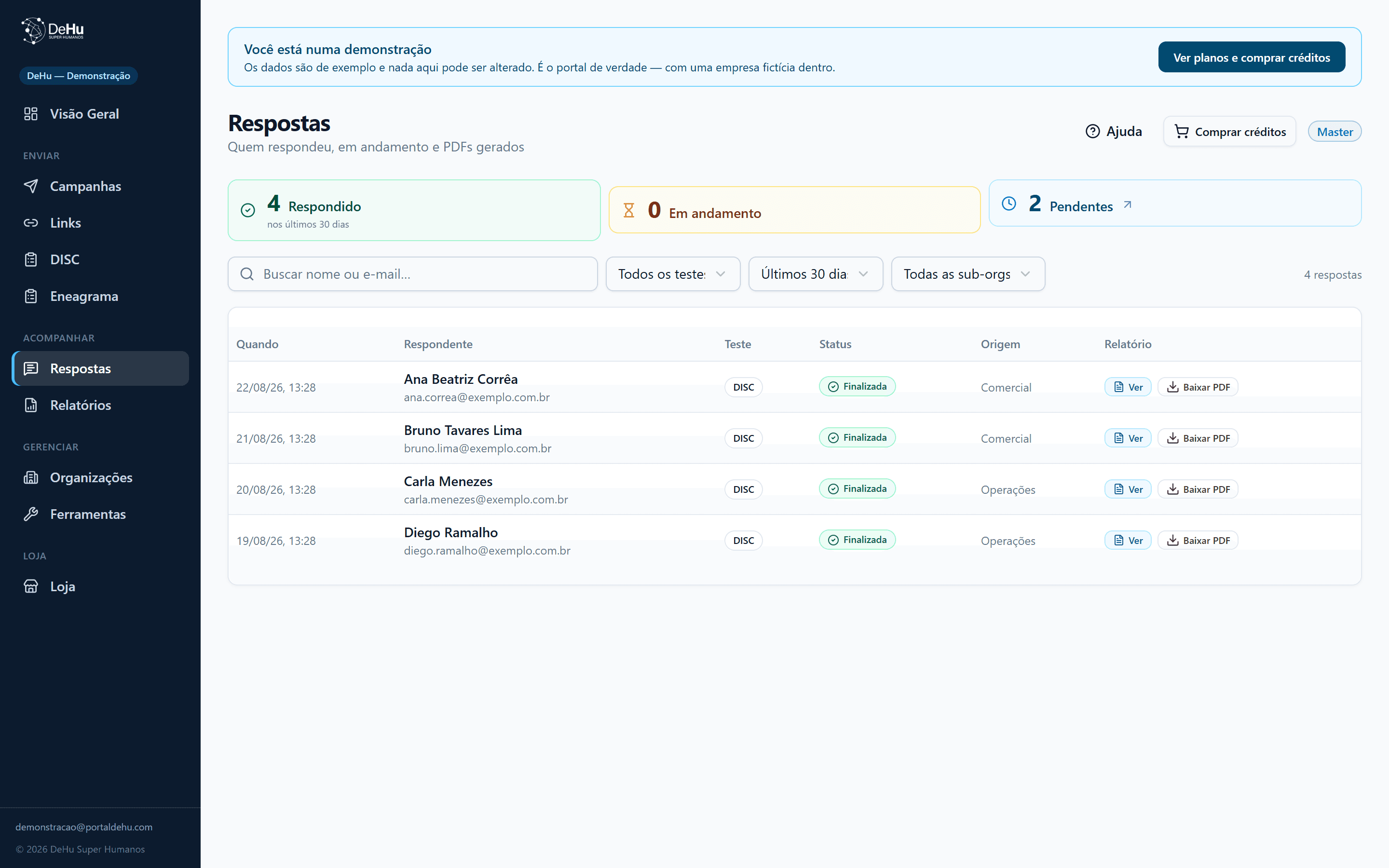Open the Todas as sub-orgs dropdown
Image resolution: width=1389 pixels, height=868 pixels.
967,274
